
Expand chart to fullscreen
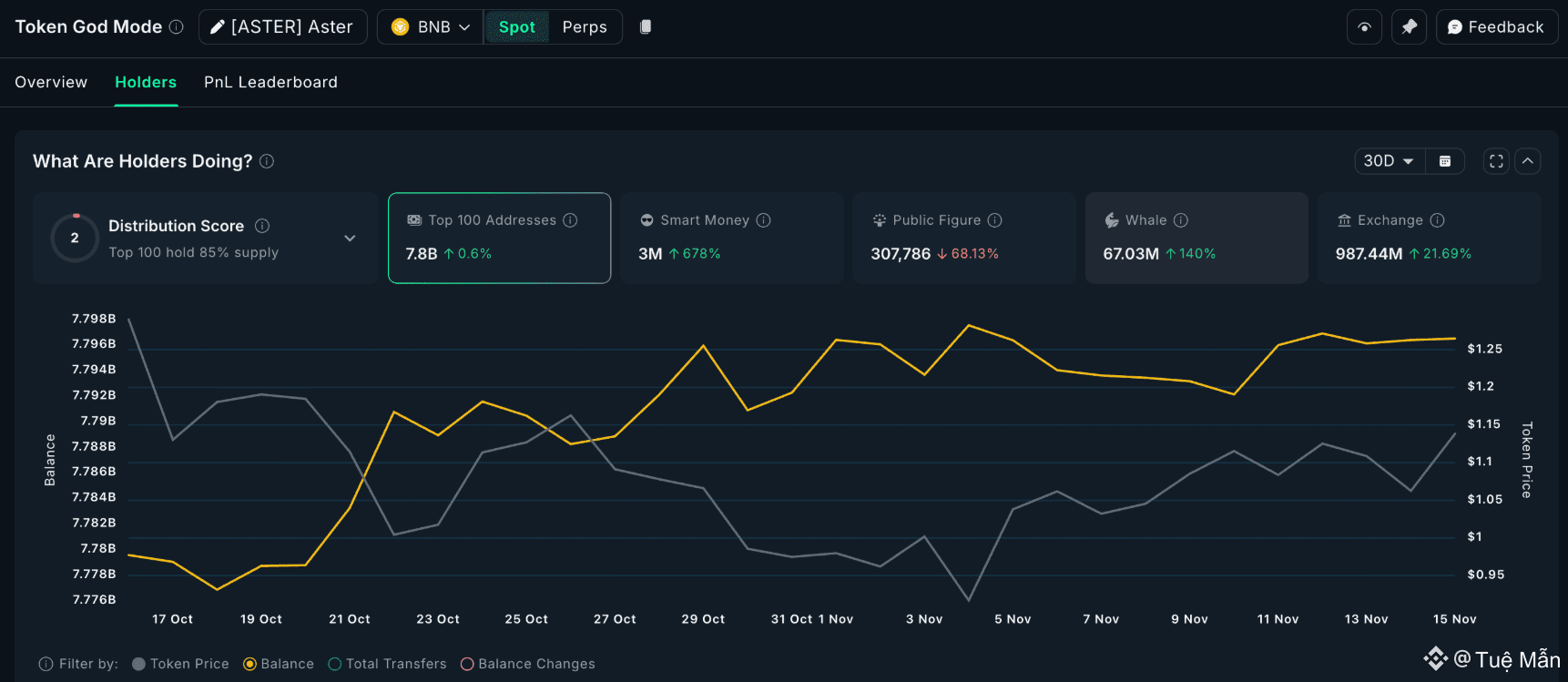coord(1496,161)
